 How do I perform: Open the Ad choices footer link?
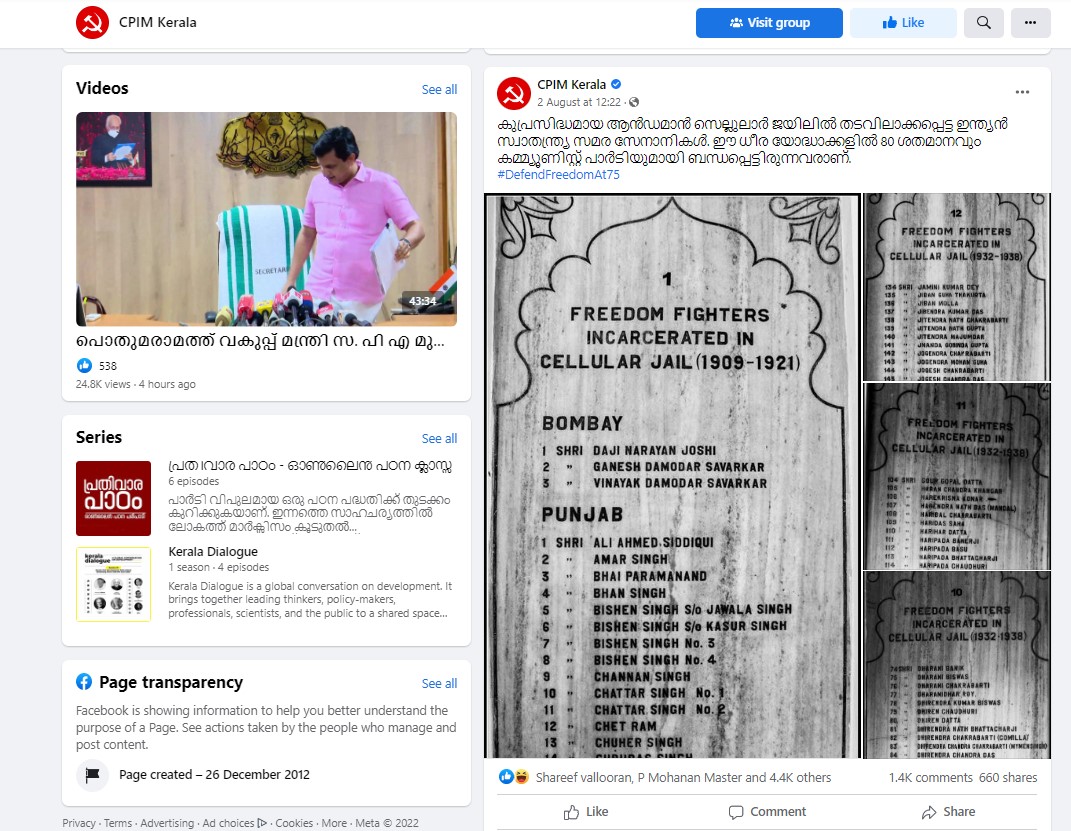pyautogui.click(x=234, y=823)
